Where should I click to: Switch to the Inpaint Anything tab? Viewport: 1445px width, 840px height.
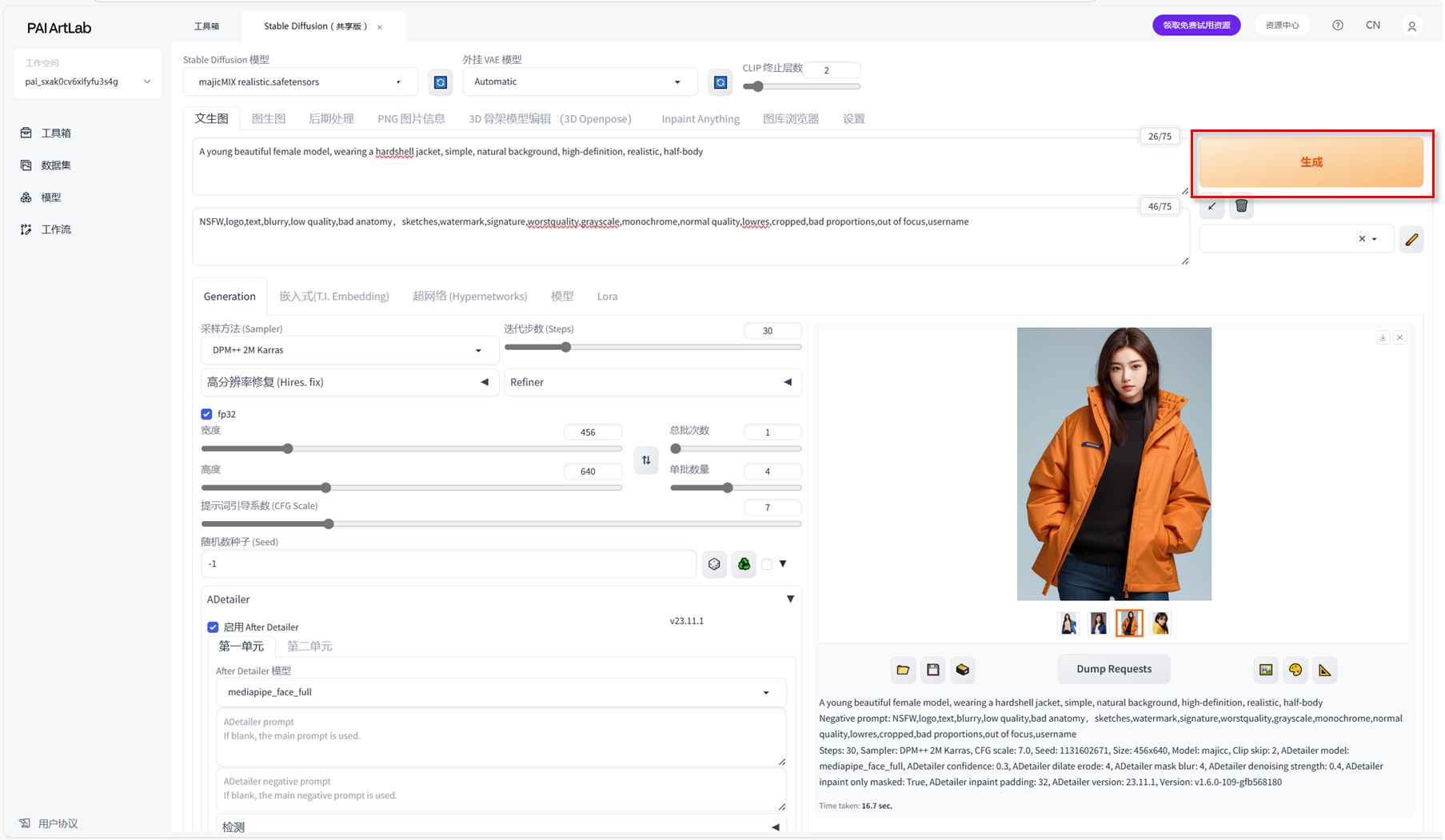pyautogui.click(x=701, y=119)
